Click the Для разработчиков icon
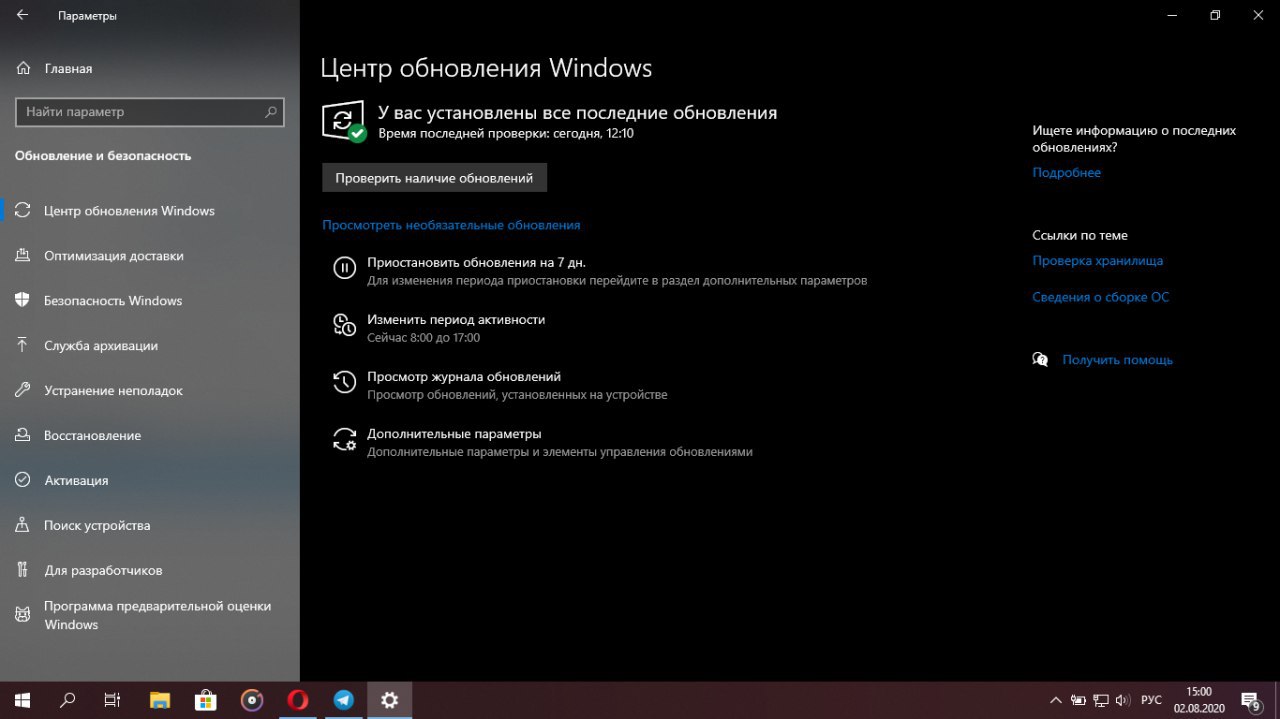Viewport: 1280px width, 719px height. [23, 571]
